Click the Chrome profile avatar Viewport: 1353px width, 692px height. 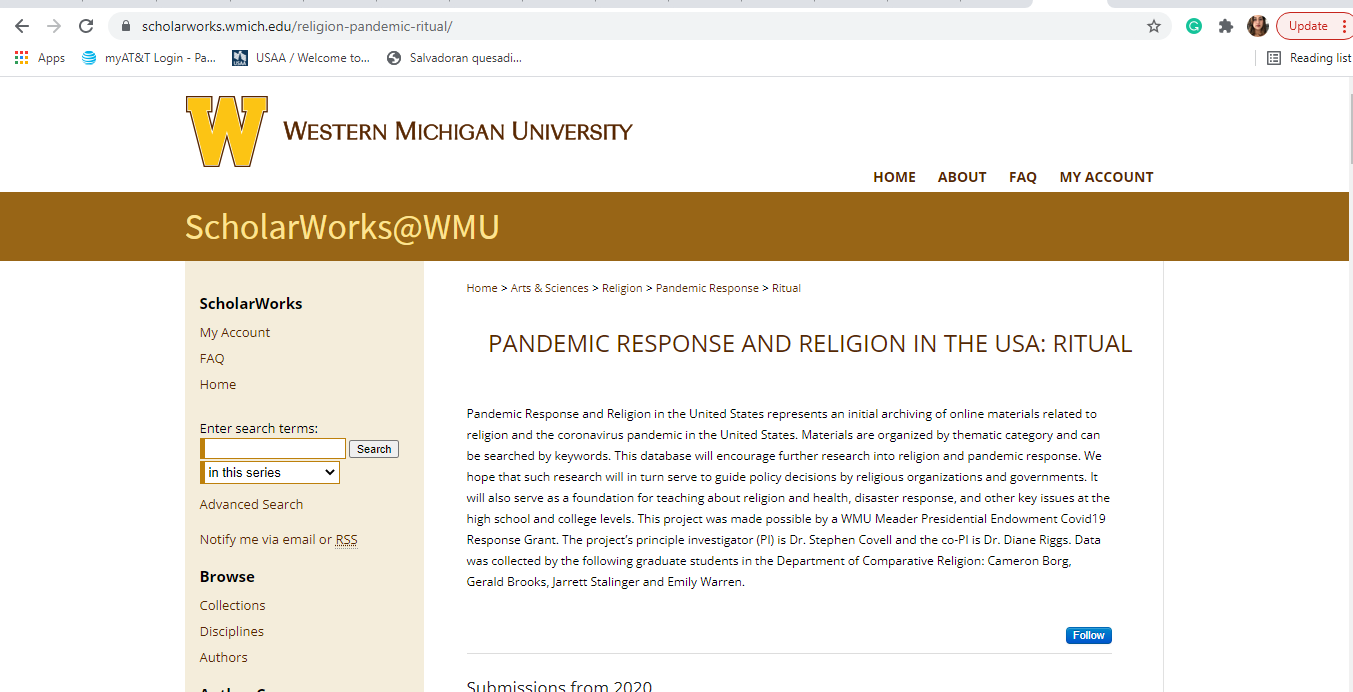pyautogui.click(x=1257, y=26)
